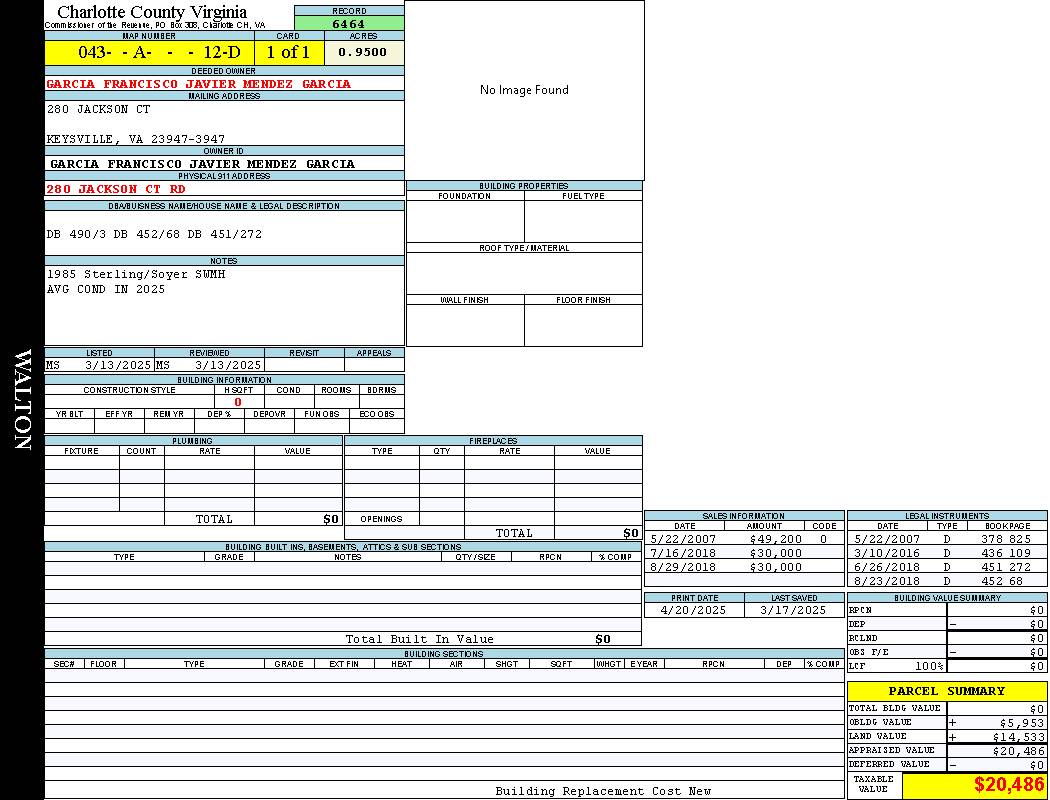Select the map number 043-A-12-D field

click(149, 52)
